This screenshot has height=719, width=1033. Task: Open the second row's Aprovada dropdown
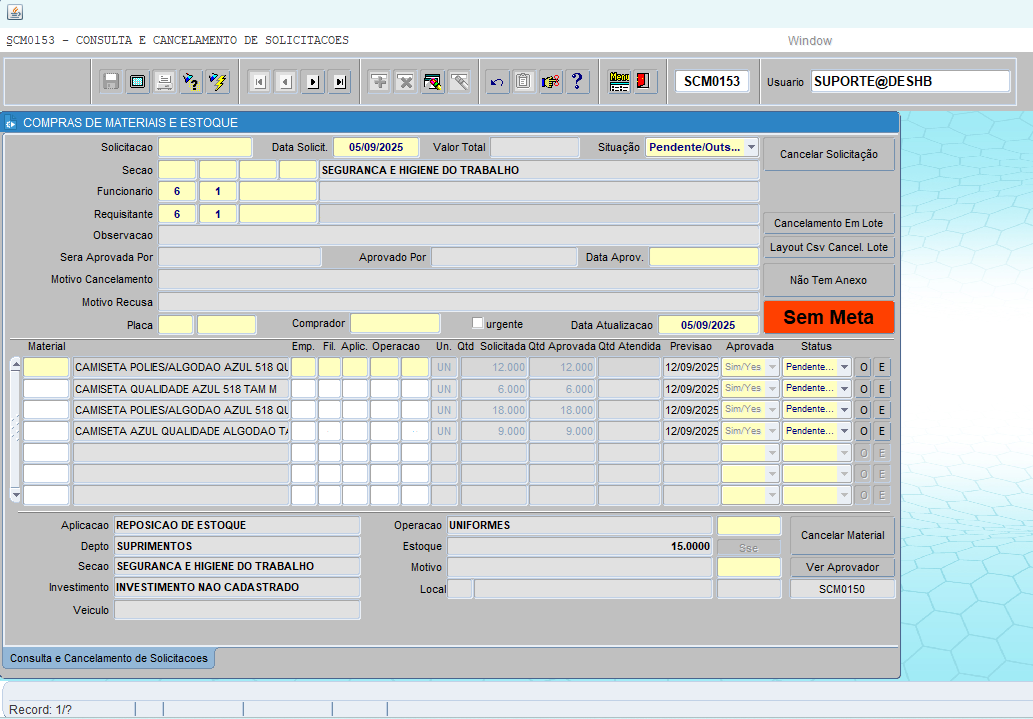tap(771, 389)
